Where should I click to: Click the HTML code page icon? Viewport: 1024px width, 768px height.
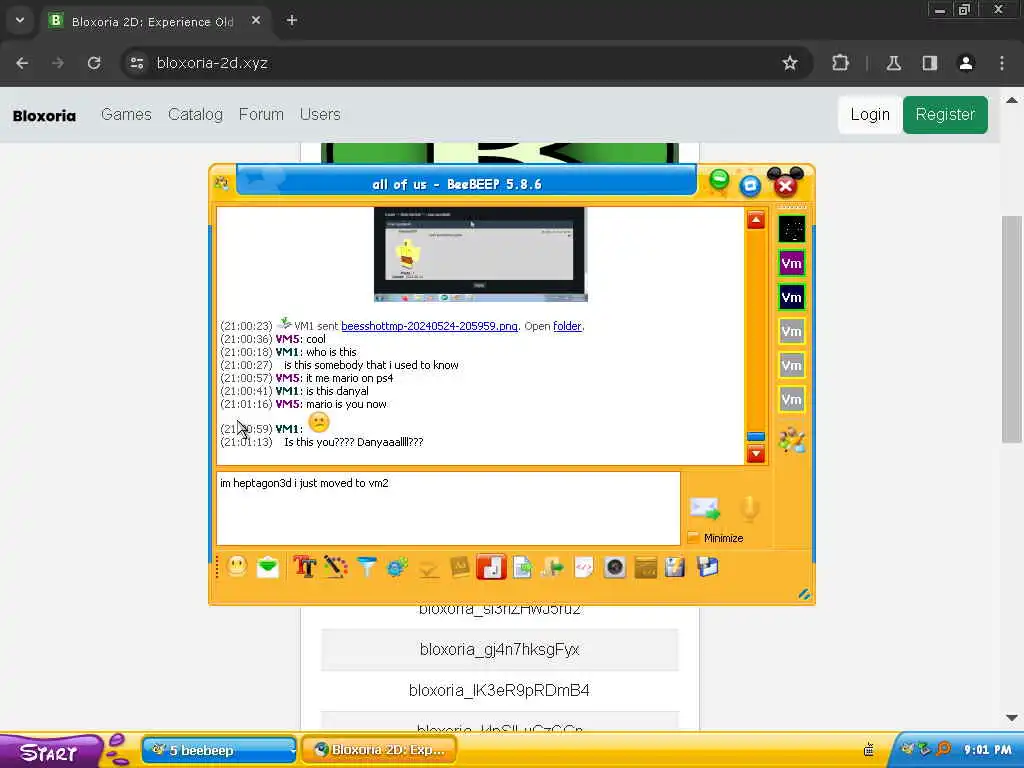pos(584,566)
